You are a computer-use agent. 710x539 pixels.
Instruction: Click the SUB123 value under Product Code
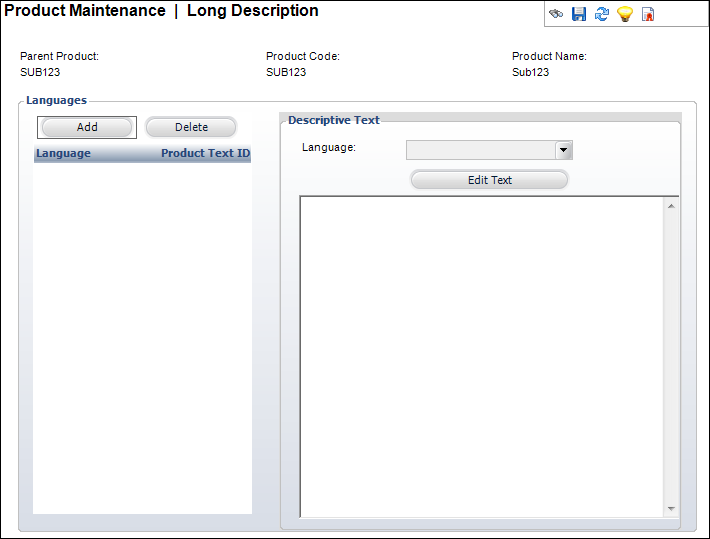286,72
